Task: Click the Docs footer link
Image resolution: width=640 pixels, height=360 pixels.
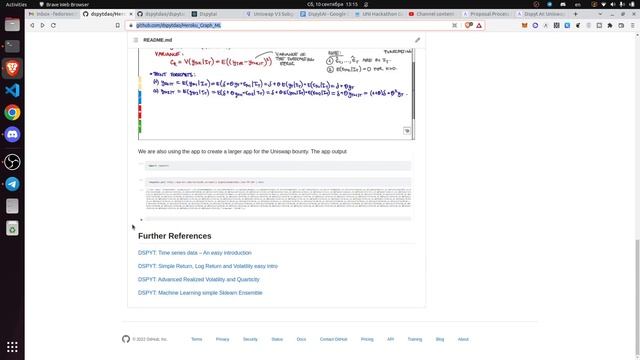Action: click(301, 339)
